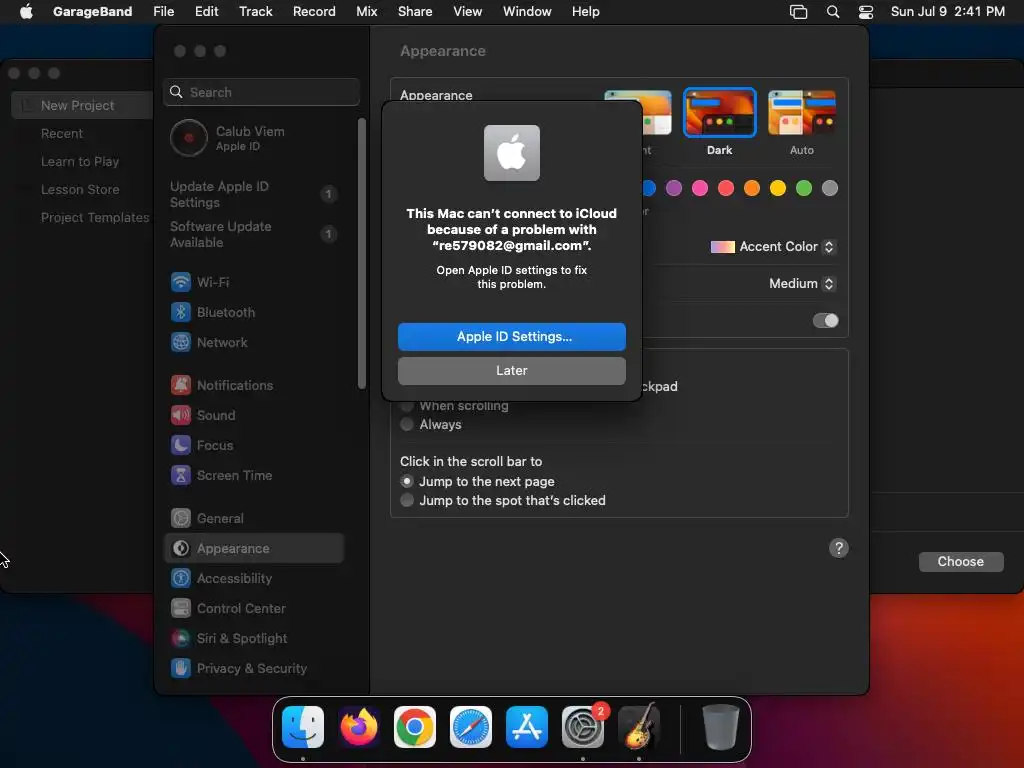1024x768 pixels.
Task: Select the Network globe icon
Action: click(x=181, y=342)
